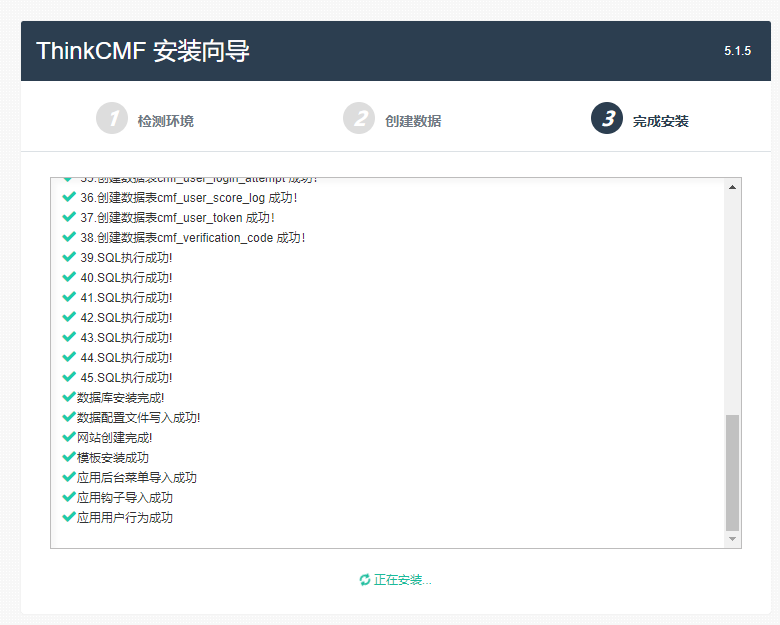Select the 创建数据 step label
780x625 pixels.
(413, 121)
